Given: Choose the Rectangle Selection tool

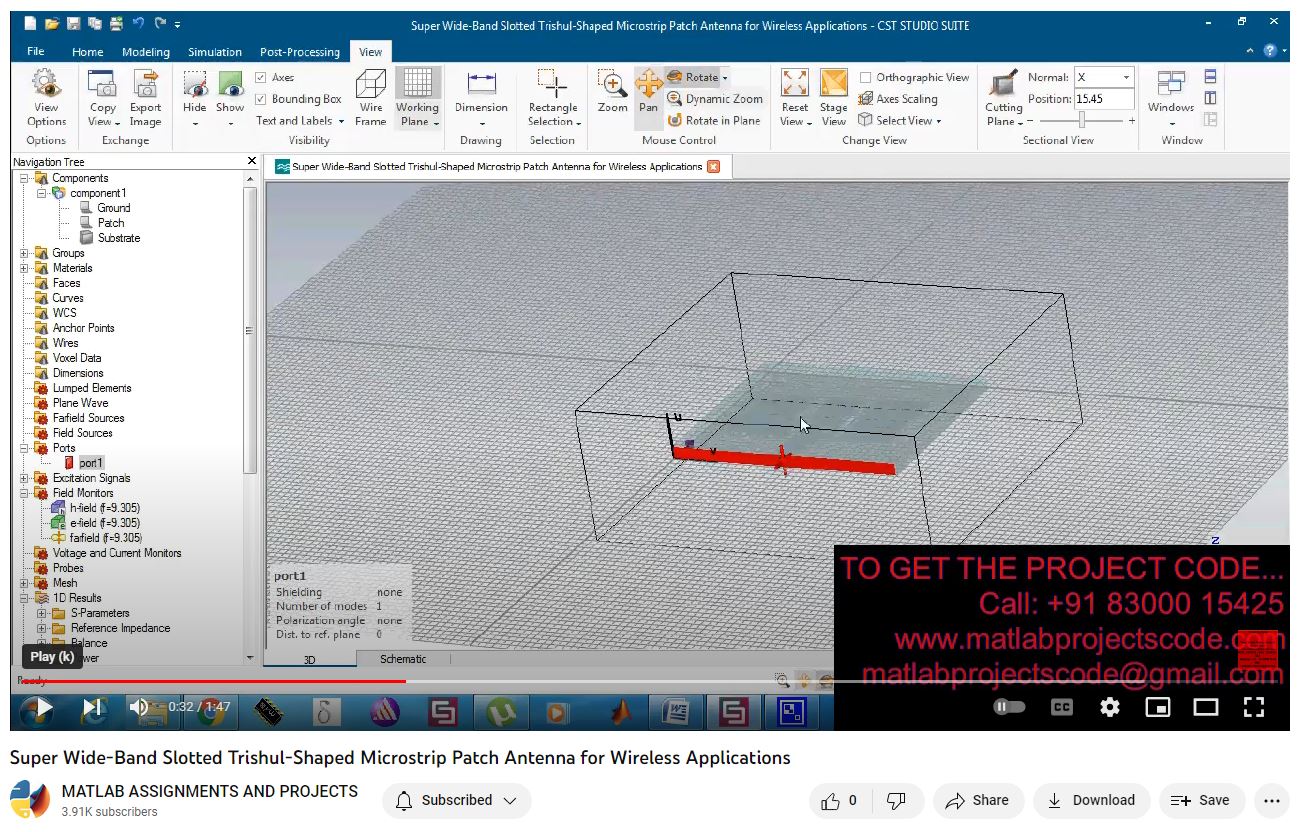Looking at the screenshot, I should point(553,98).
